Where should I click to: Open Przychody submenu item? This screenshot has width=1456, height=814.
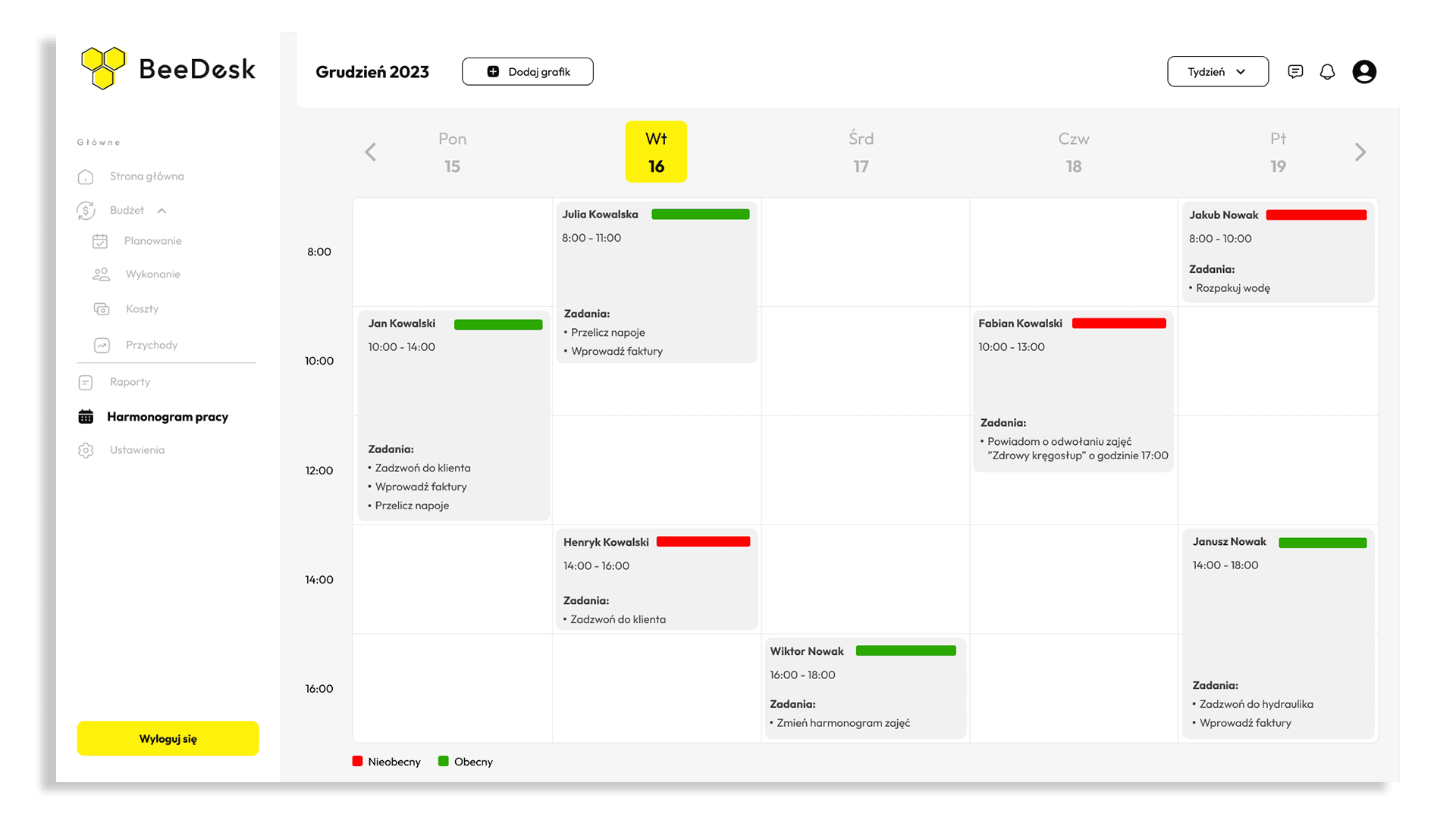click(152, 345)
